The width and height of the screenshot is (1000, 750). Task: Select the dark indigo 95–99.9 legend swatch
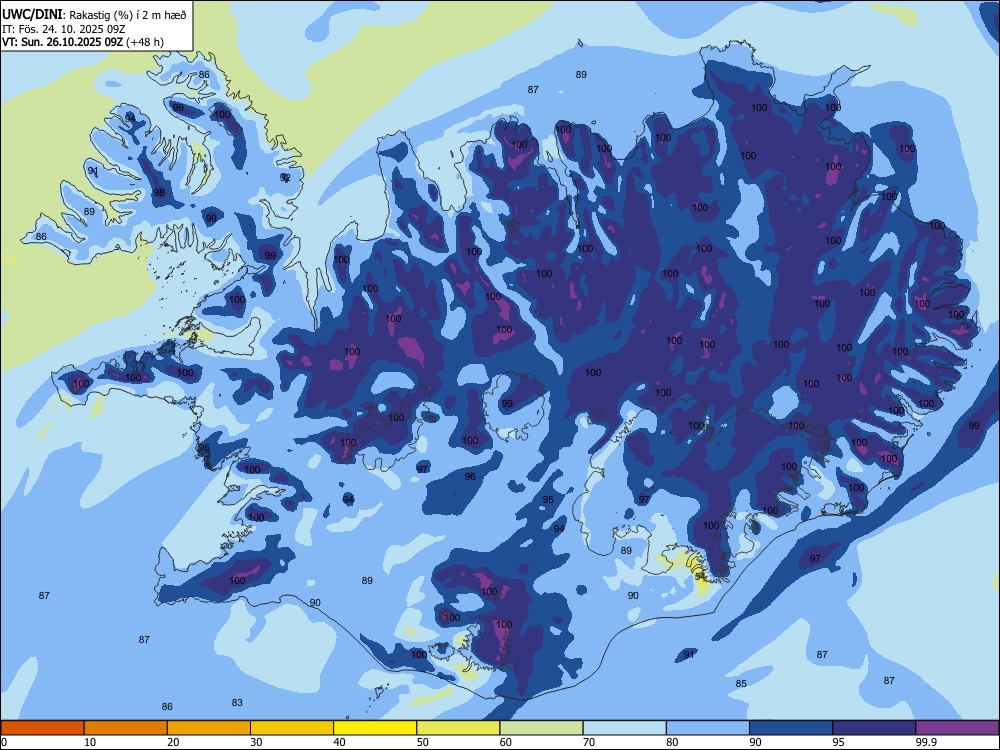coord(874,728)
